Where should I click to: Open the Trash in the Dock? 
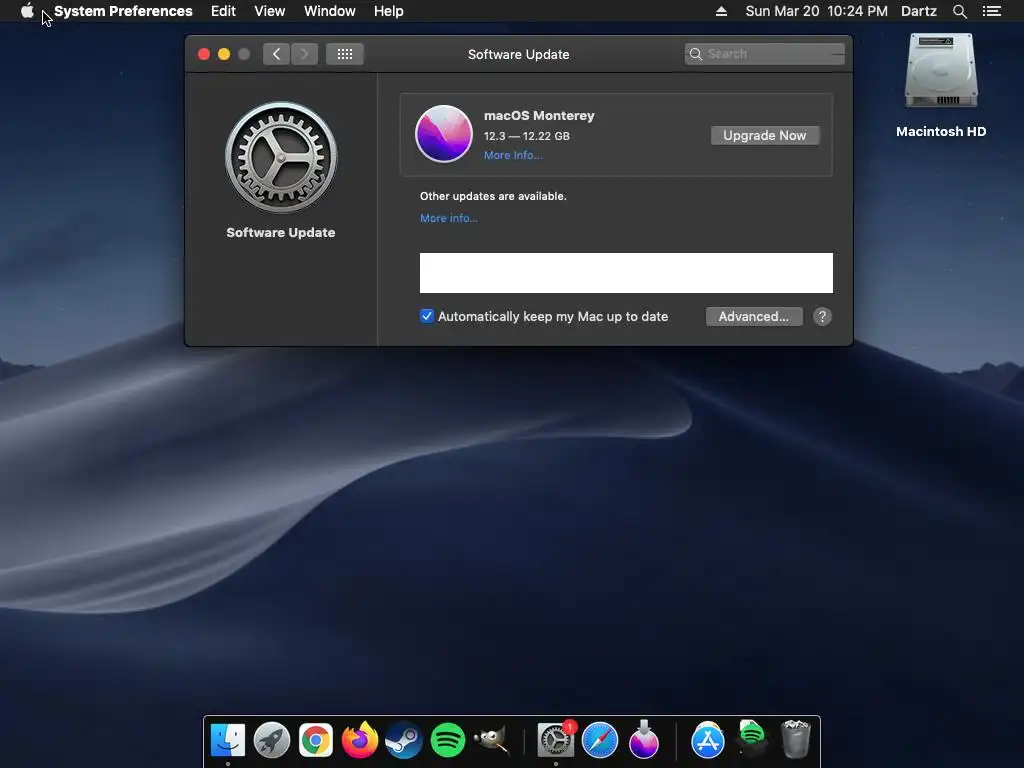click(795, 739)
